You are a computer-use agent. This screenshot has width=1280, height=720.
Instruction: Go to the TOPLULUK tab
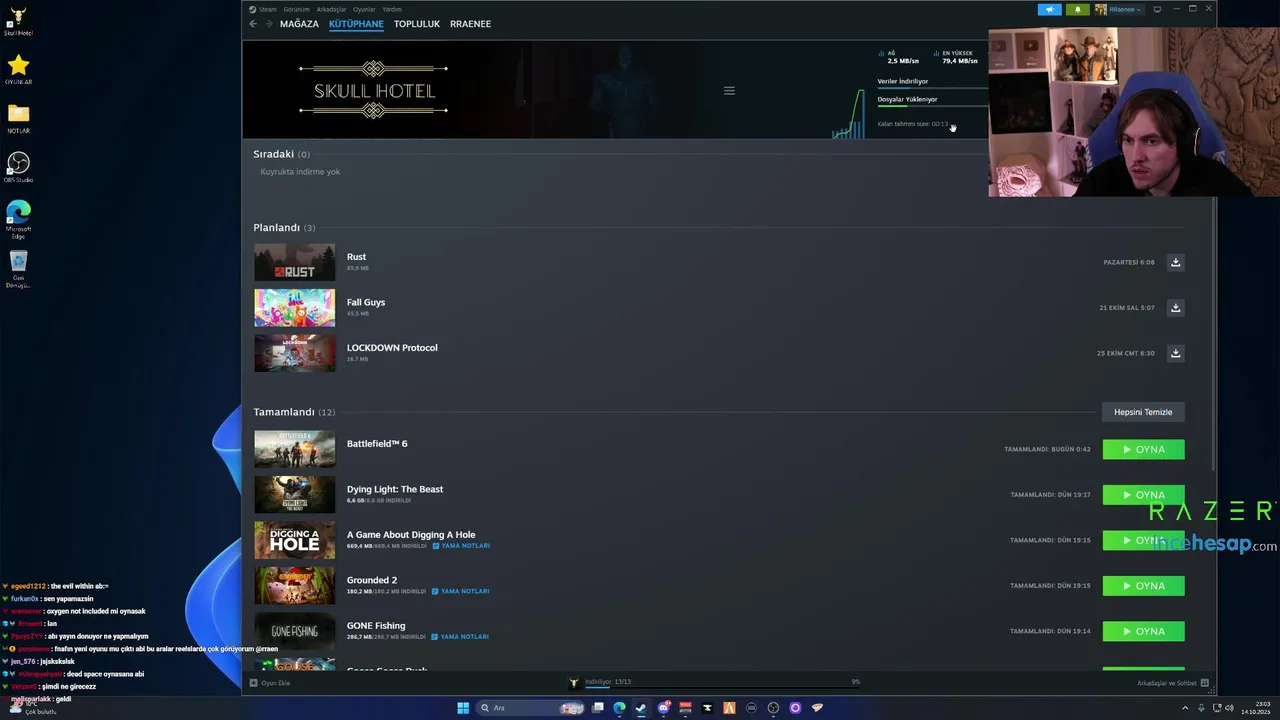tap(416, 23)
